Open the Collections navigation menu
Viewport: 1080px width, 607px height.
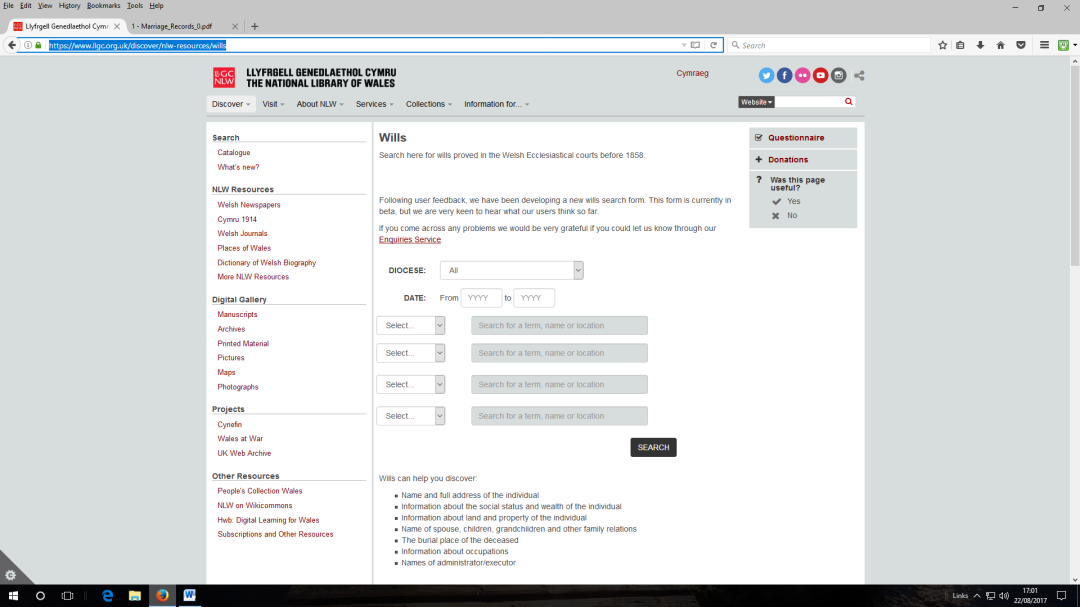coord(428,104)
